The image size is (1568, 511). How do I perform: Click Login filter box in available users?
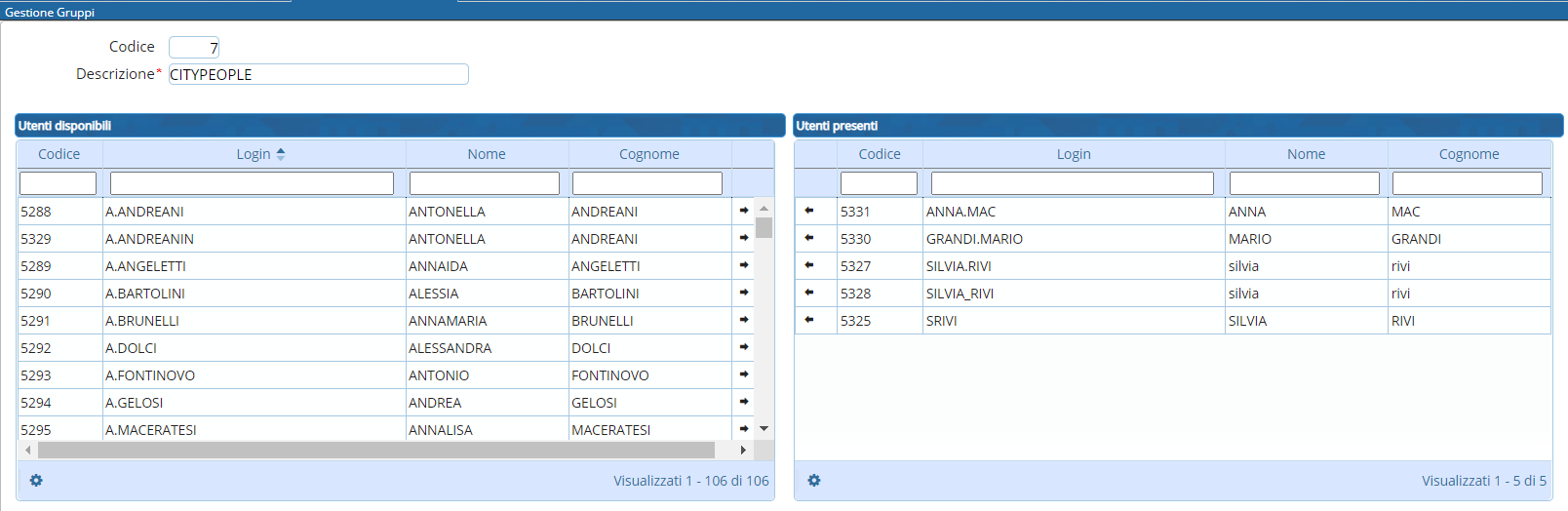coord(252,183)
